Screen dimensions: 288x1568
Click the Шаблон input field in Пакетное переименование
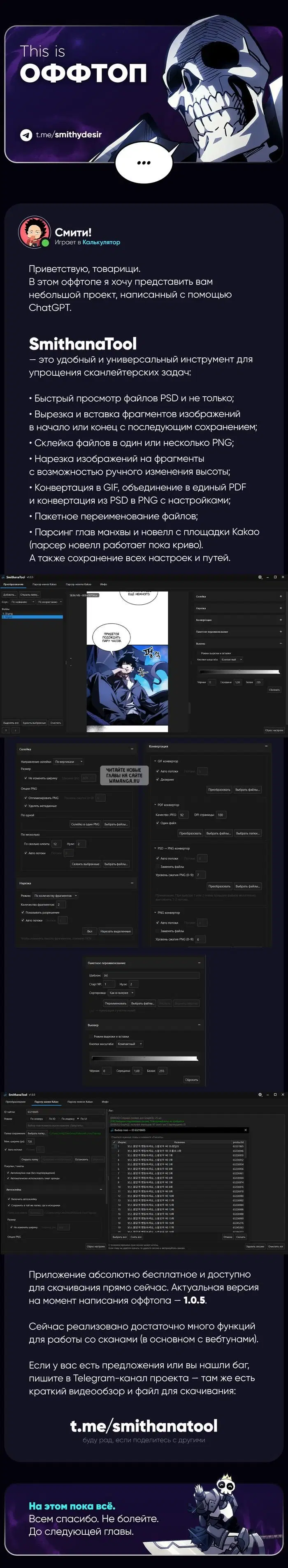coord(151,975)
